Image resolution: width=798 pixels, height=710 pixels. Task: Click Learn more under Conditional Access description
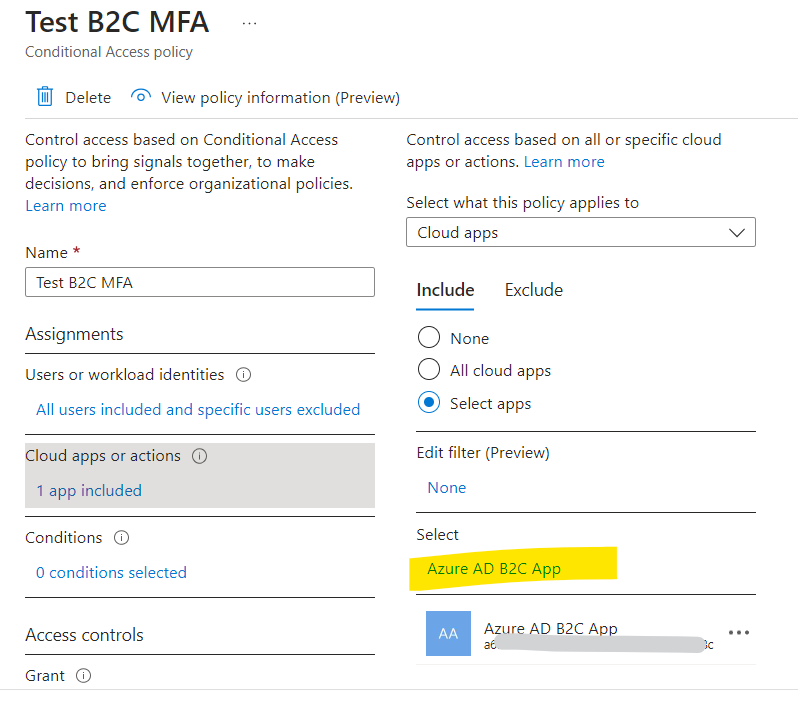tap(66, 206)
